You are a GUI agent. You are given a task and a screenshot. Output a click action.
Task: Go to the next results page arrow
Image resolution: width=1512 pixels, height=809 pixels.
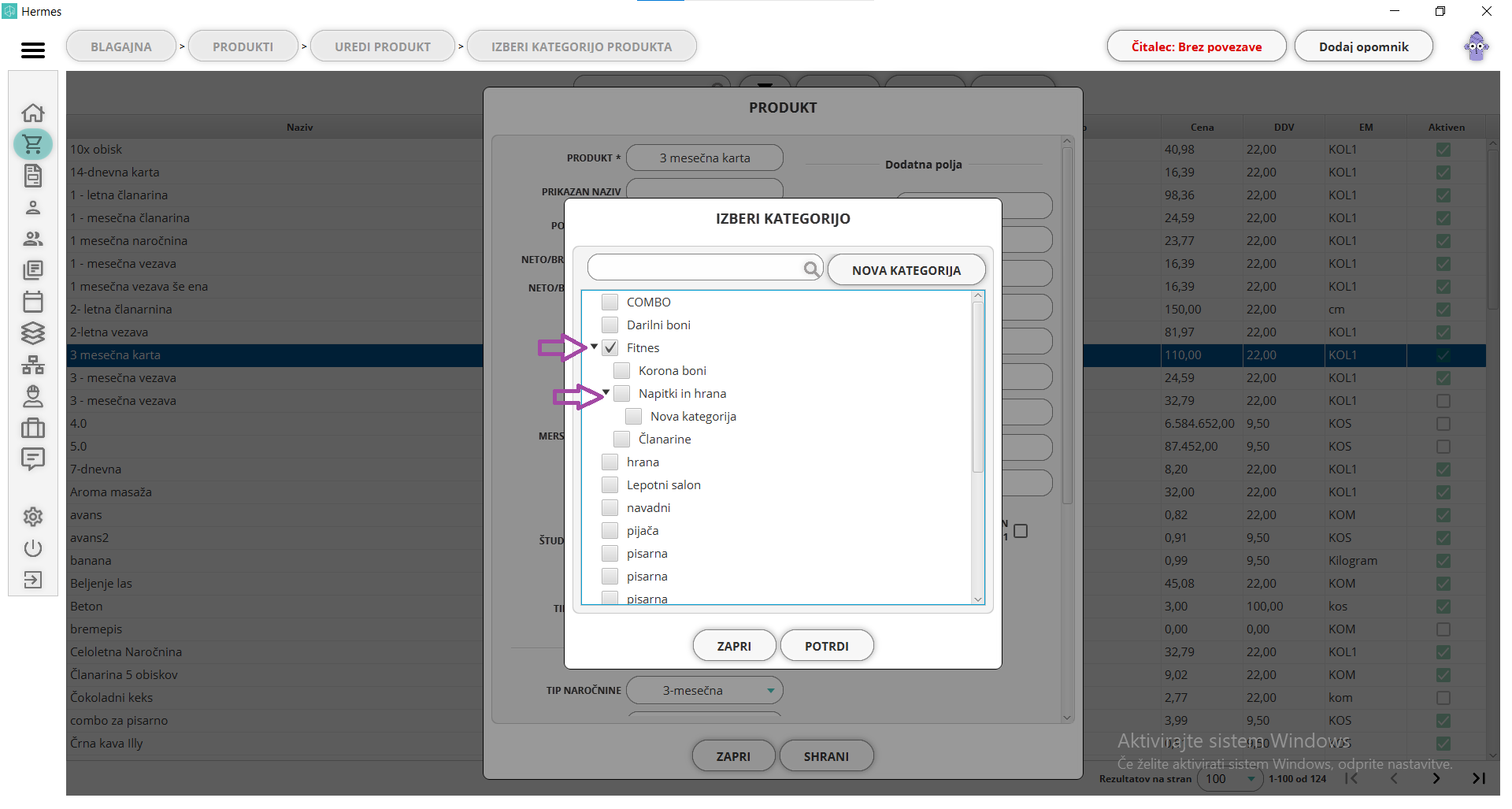[x=1436, y=778]
